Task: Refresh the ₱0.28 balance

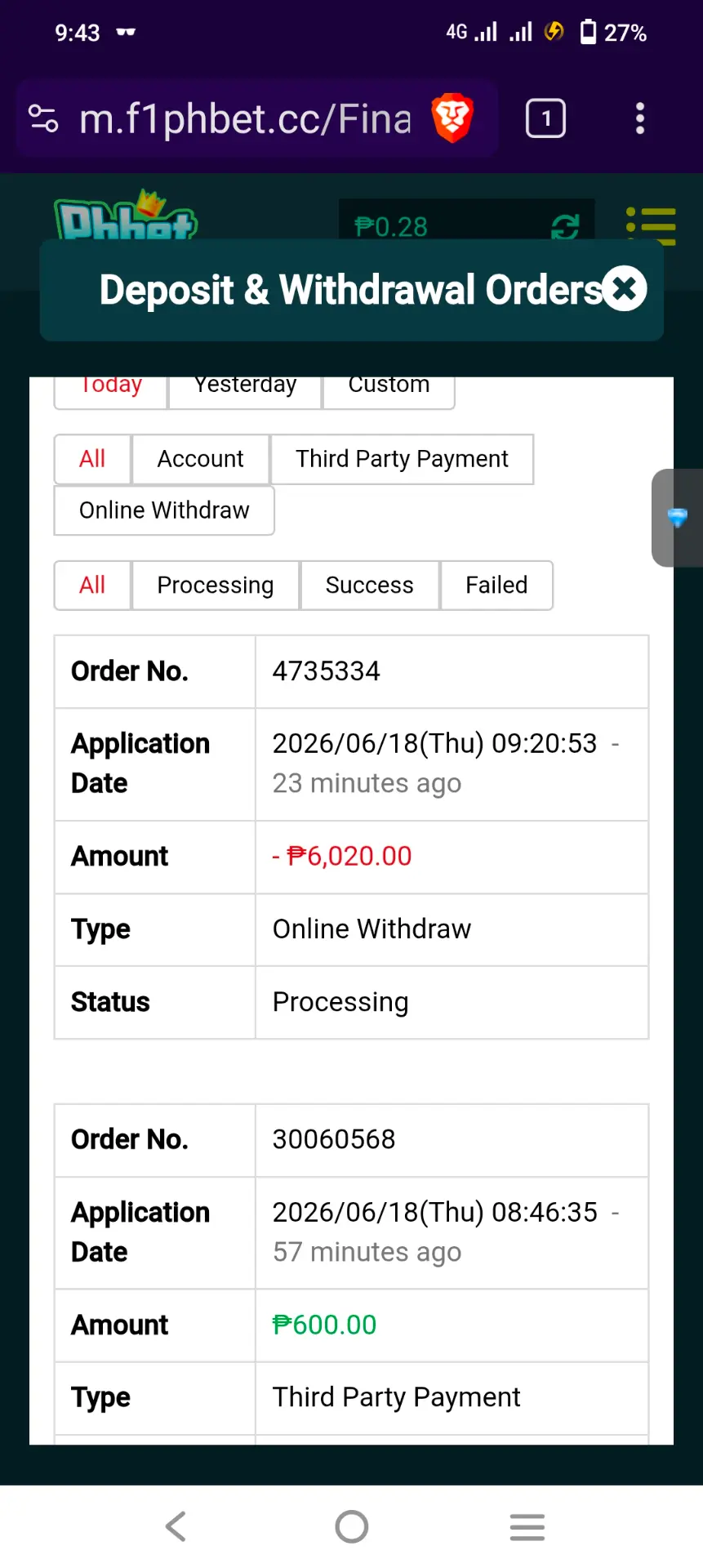Action: (x=565, y=226)
